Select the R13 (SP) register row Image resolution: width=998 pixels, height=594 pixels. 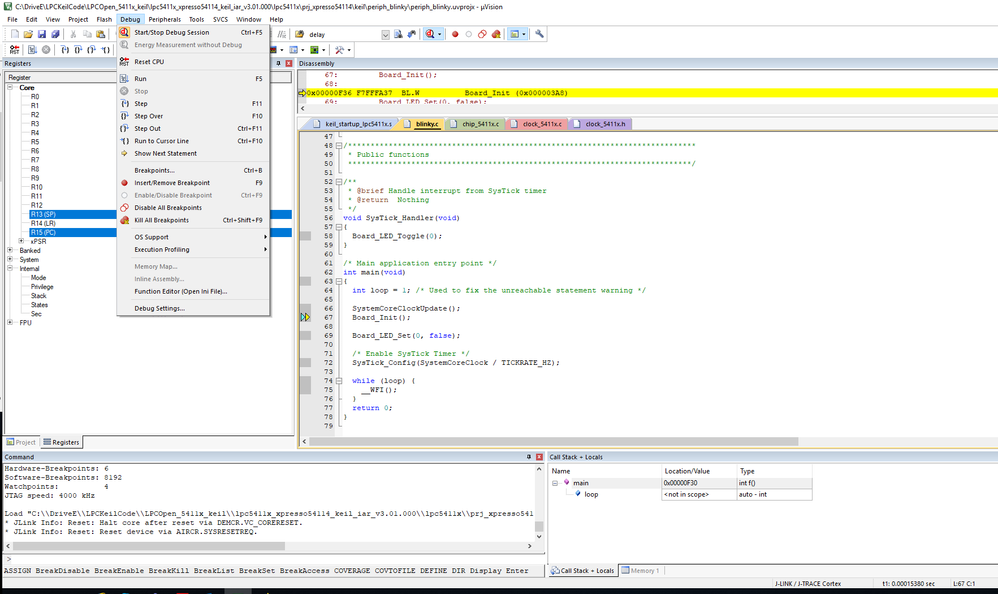(x=43, y=214)
